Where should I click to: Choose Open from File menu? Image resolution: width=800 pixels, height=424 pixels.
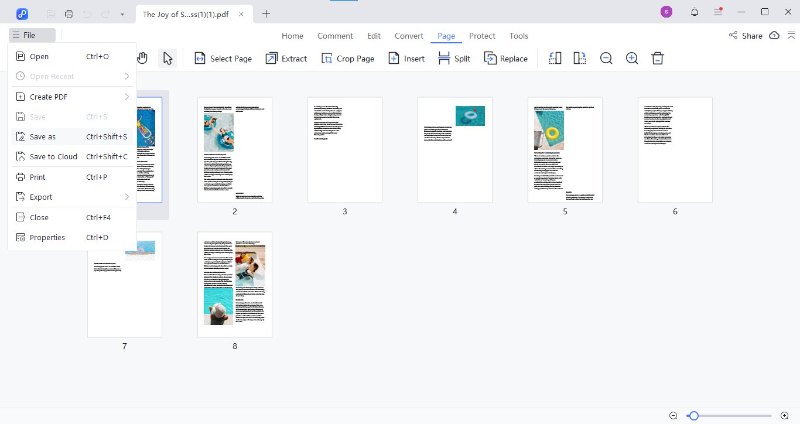pyautogui.click(x=72, y=57)
